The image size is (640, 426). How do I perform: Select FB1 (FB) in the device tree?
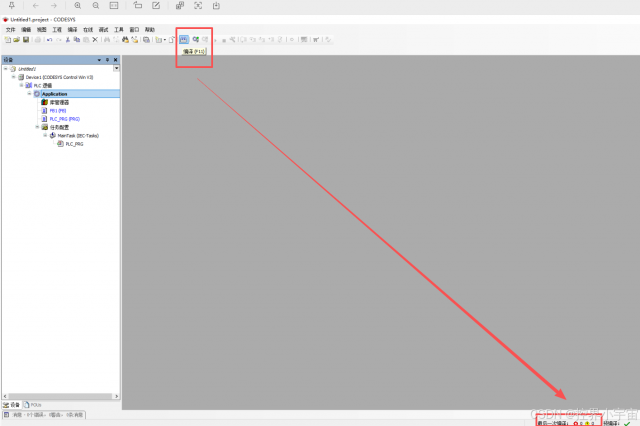[x=58, y=111]
